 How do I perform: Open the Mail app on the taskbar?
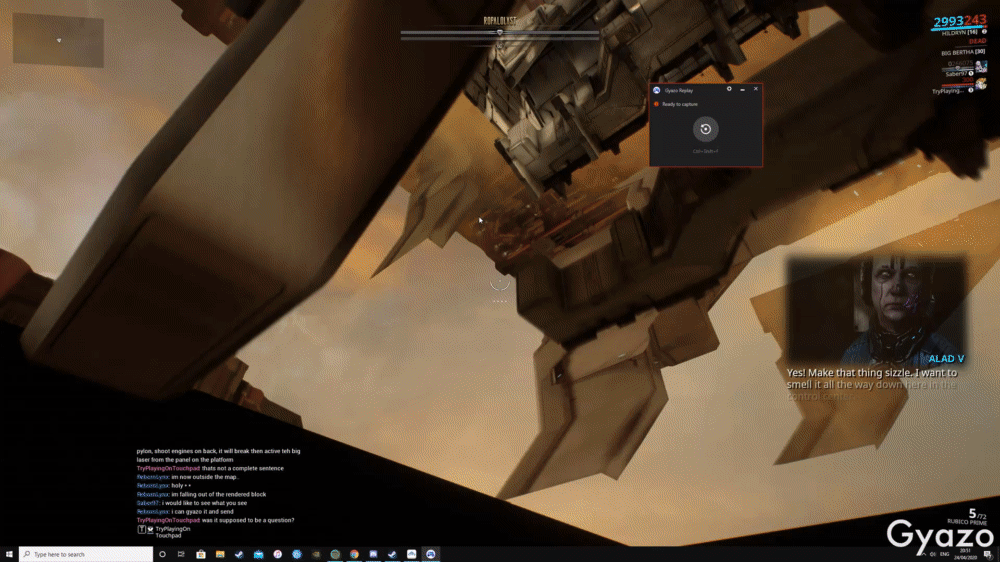coord(258,554)
